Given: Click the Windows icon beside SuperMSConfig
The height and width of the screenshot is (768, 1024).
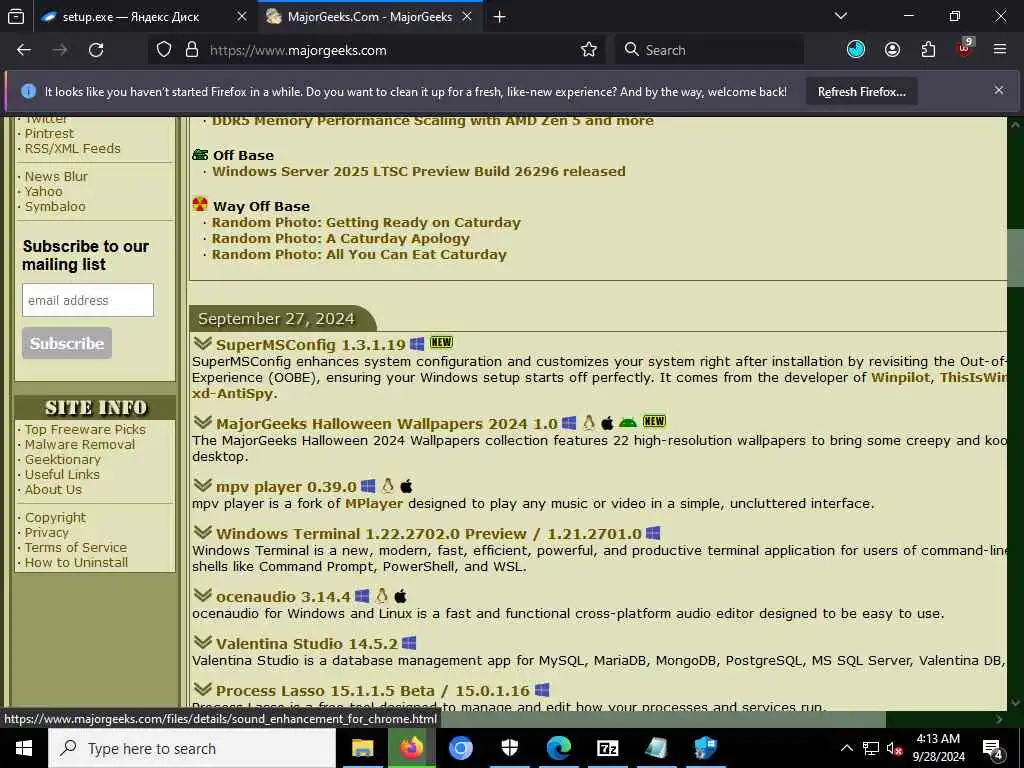Looking at the screenshot, I should pyautogui.click(x=417, y=344).
